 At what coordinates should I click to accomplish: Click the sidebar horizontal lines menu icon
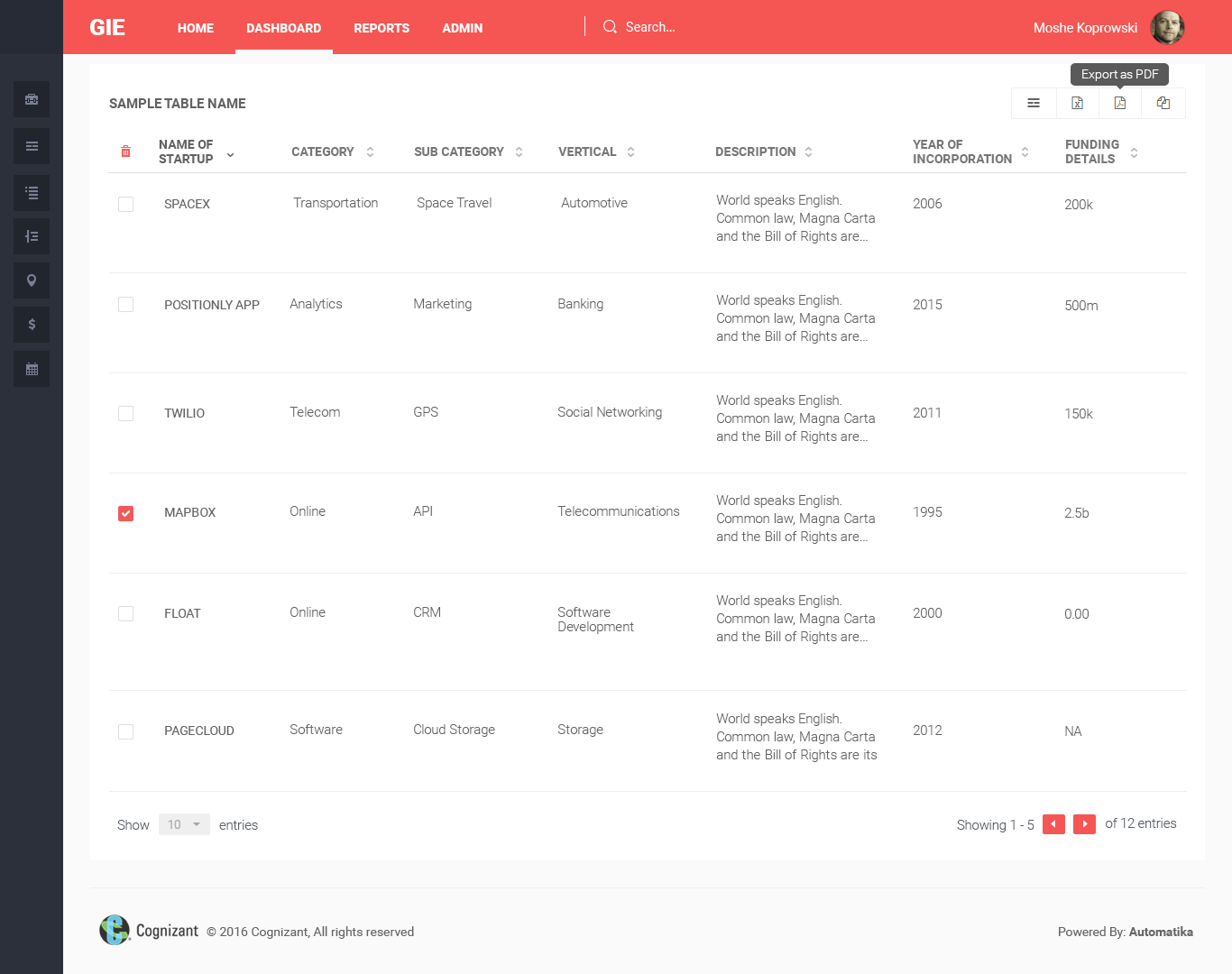pos(32,146)
